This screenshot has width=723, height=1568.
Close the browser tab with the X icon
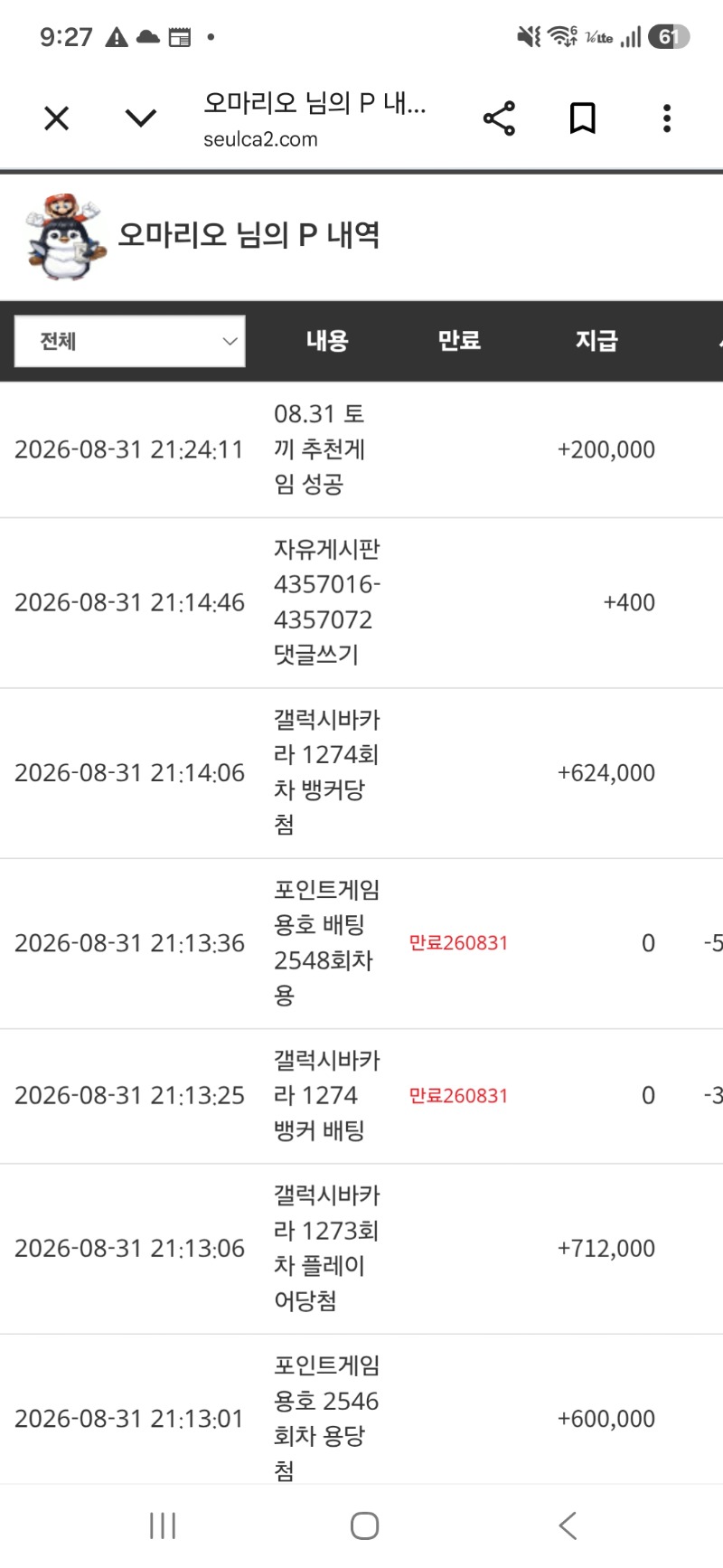click(x=56, y=118)
